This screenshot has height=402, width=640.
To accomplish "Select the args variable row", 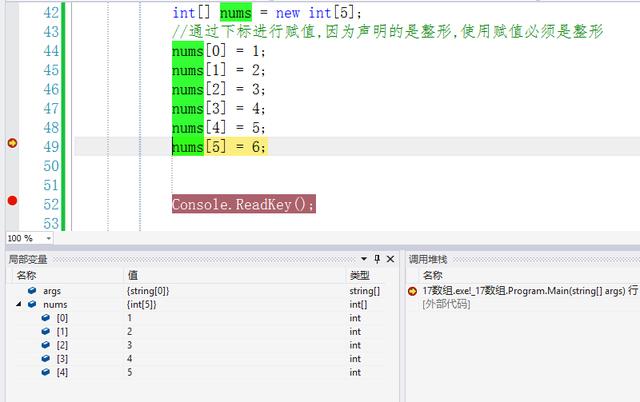I will tap(200, 291).
